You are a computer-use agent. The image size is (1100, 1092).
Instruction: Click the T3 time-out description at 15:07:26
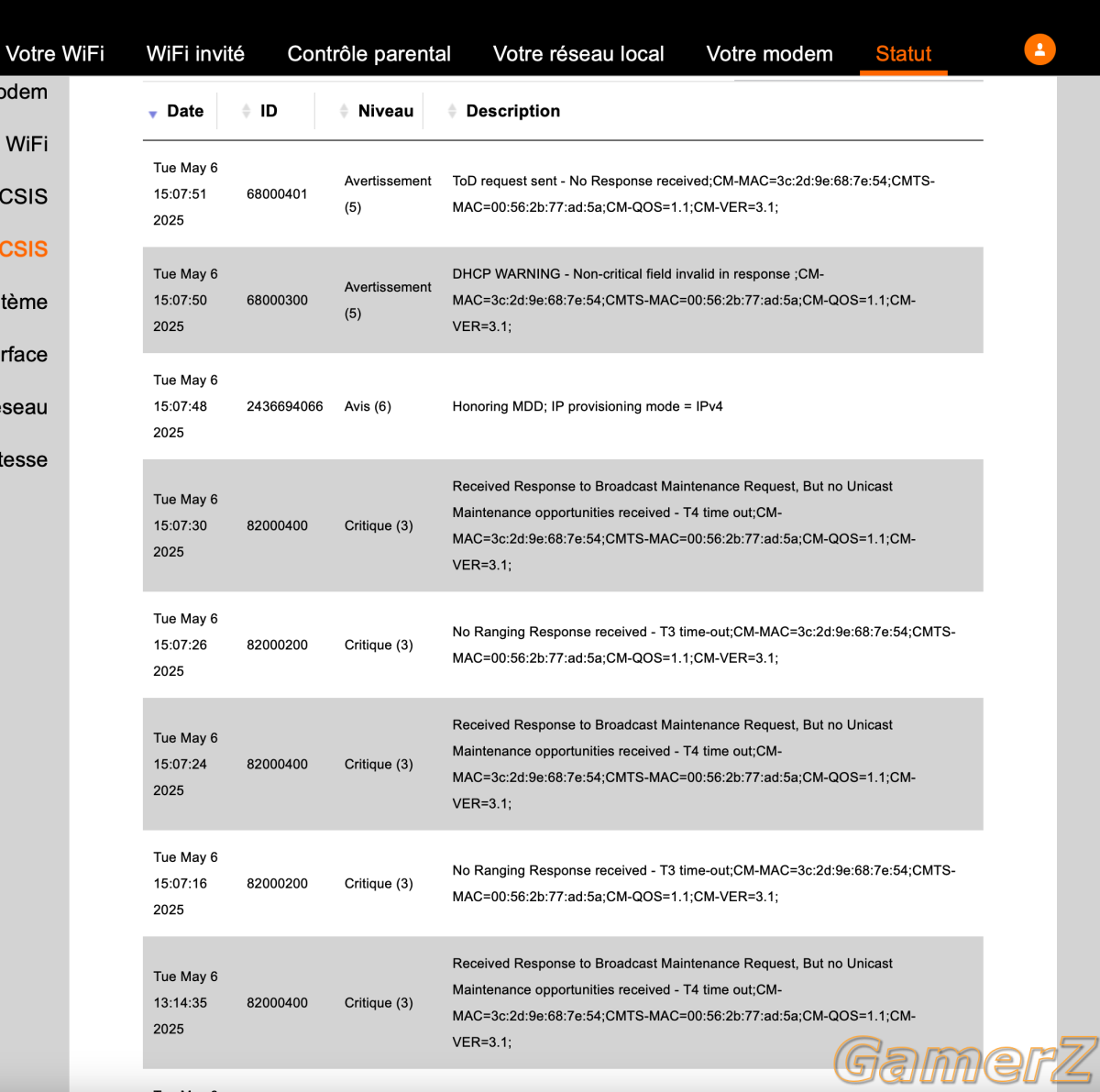coord(704,645)
